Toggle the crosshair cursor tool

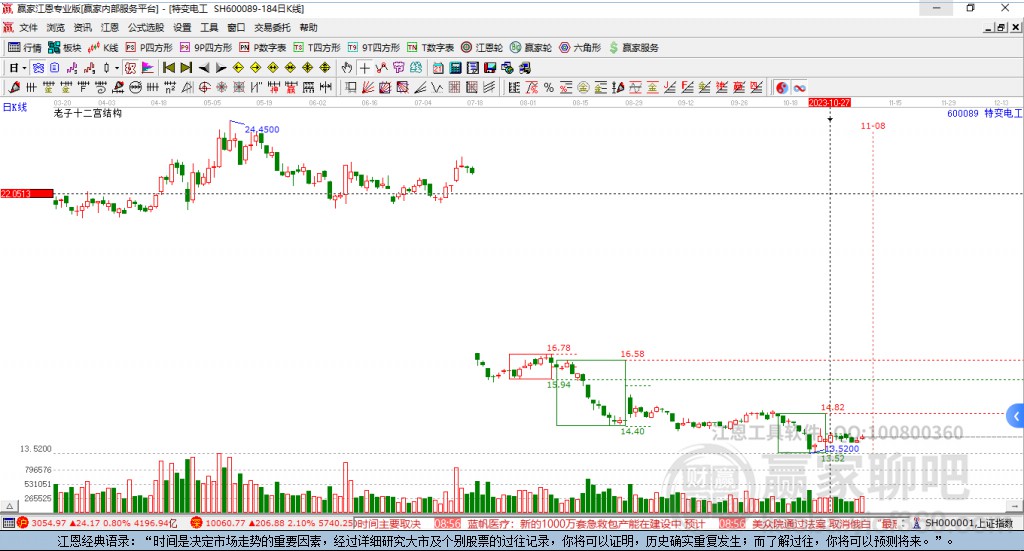point(364,68)
